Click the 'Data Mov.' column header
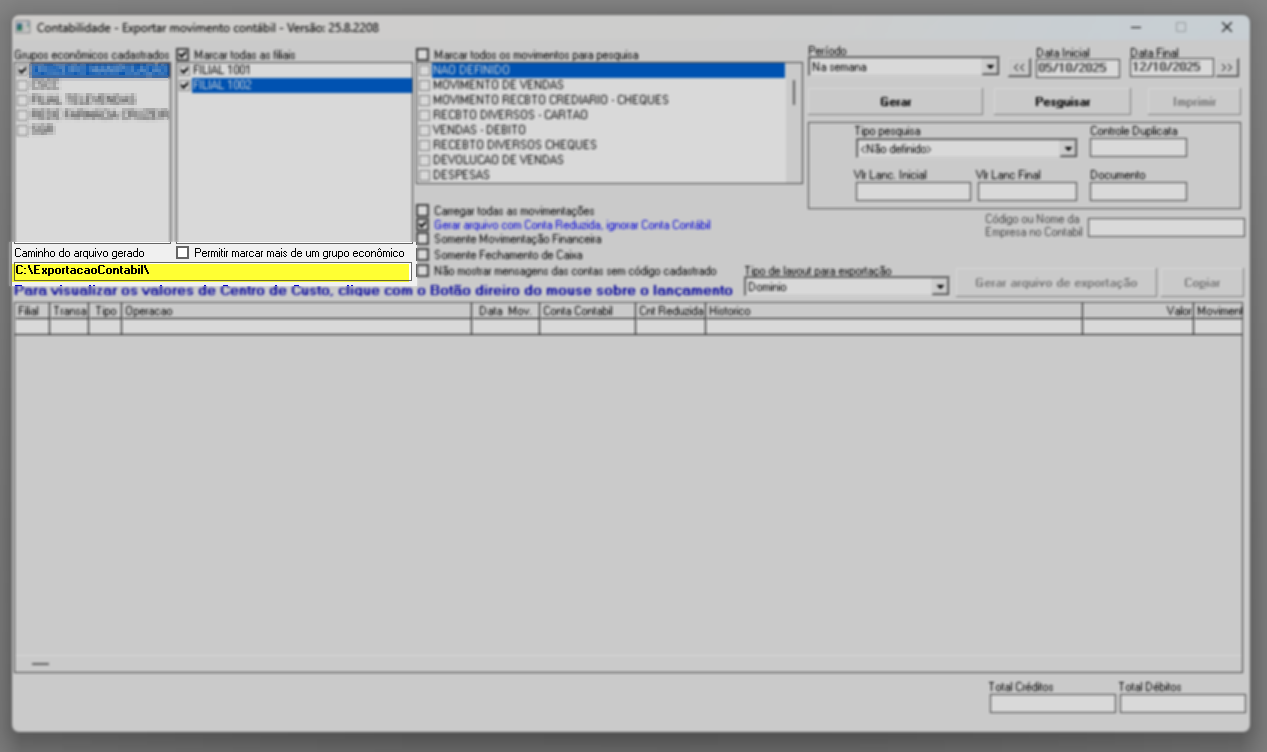The width and height of the screenshot is (1267, 752). point(505,311)
